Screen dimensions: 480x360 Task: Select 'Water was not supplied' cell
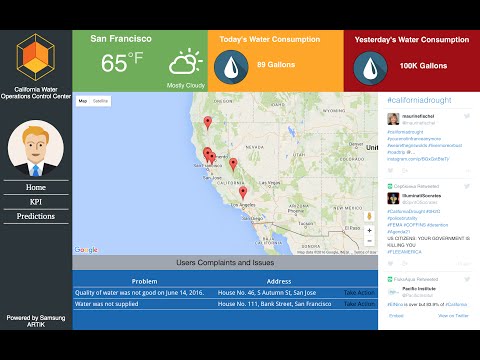[x=106, y=304]
